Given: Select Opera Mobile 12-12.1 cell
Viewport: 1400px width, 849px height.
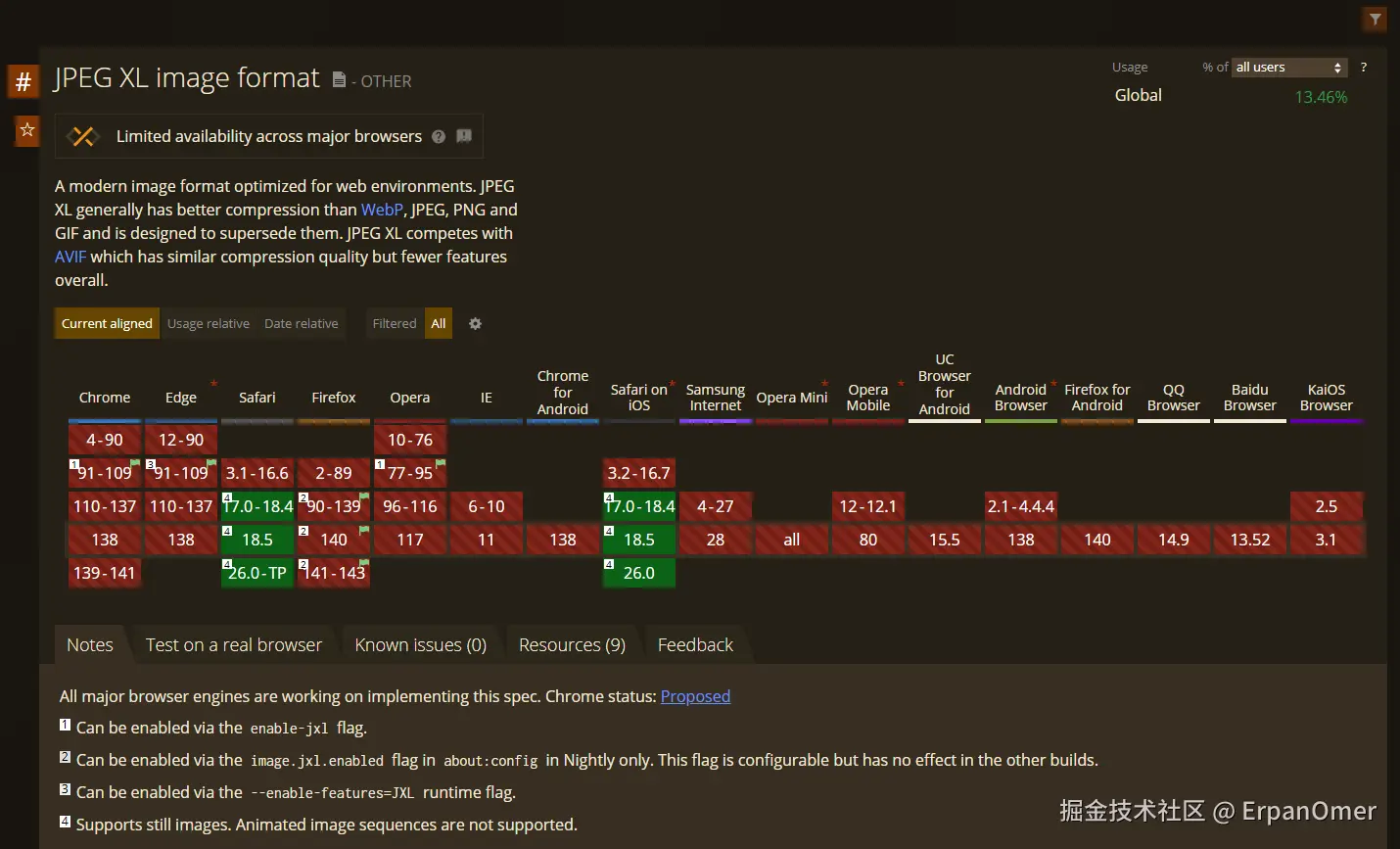Looking at the screenshot, I should pyautogui.click(x=868, y=506).
